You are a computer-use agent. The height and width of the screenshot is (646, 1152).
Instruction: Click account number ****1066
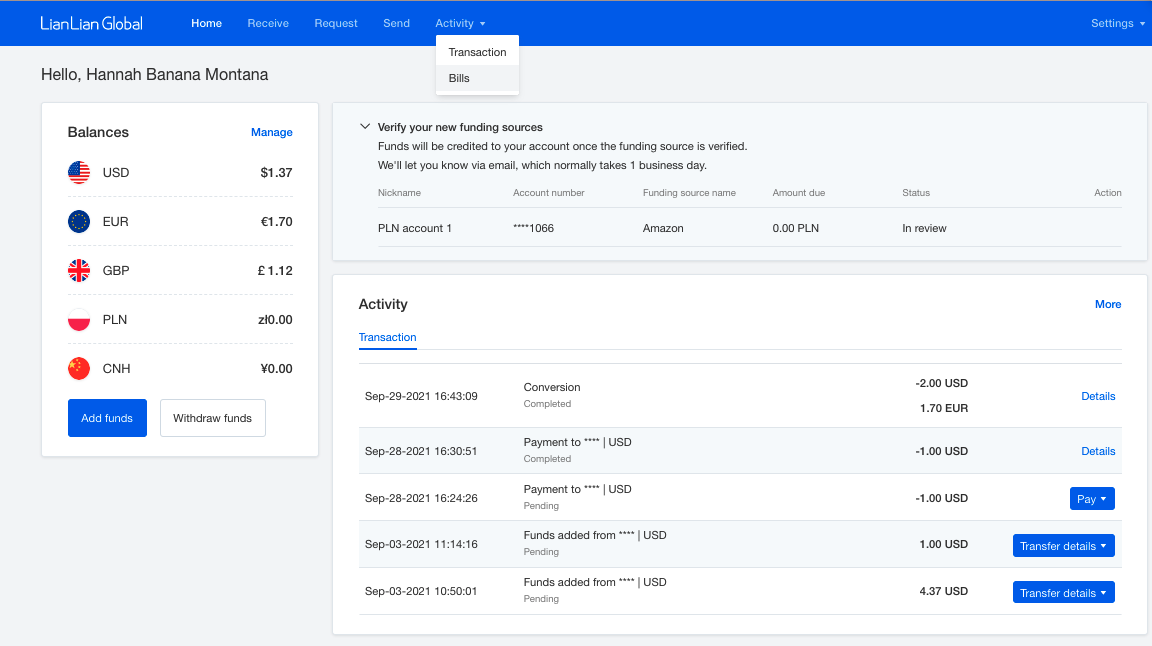(x=533, y=229)
